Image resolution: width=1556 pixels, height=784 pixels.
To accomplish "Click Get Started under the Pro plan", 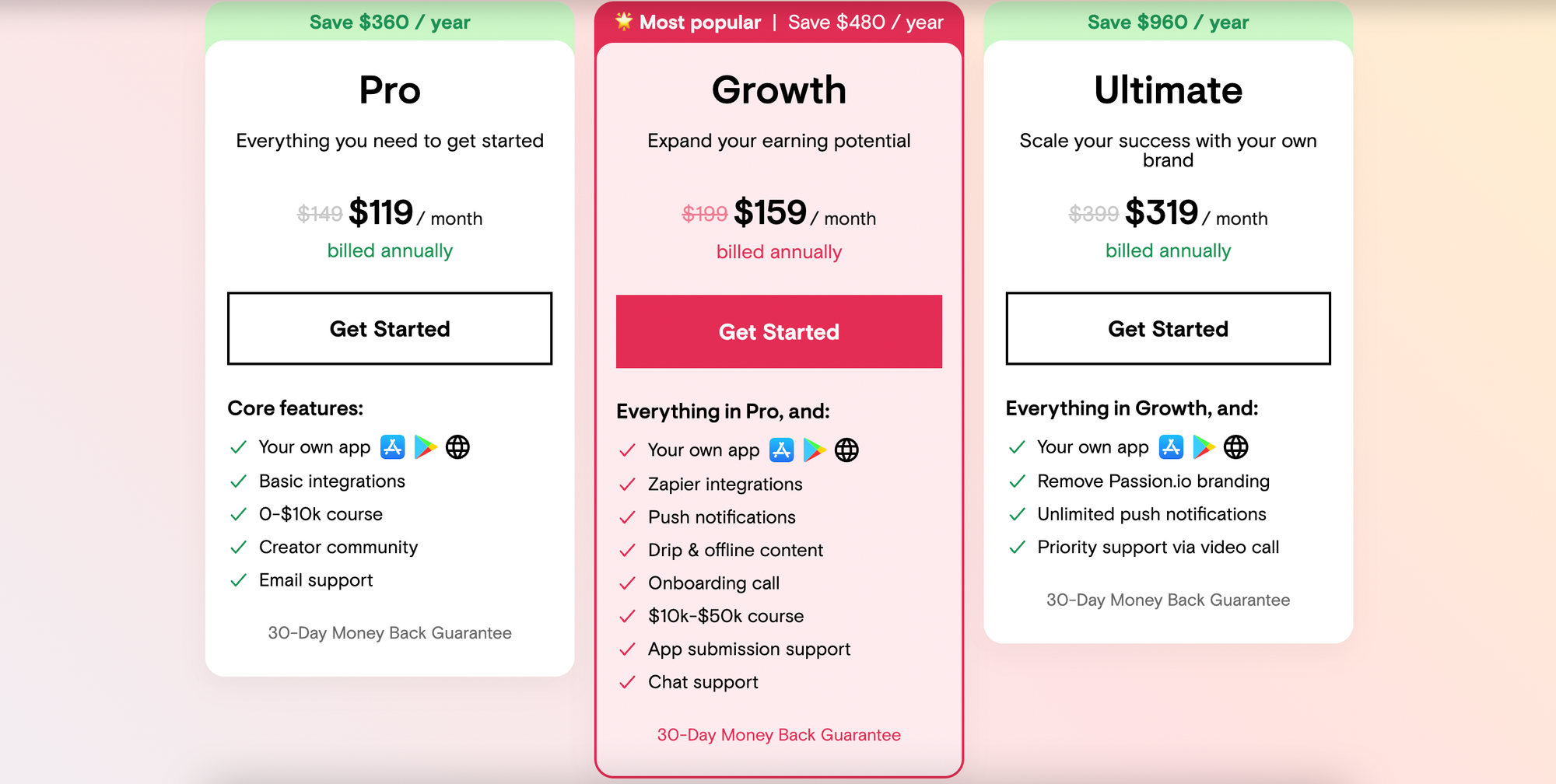I will click(389, 328).
